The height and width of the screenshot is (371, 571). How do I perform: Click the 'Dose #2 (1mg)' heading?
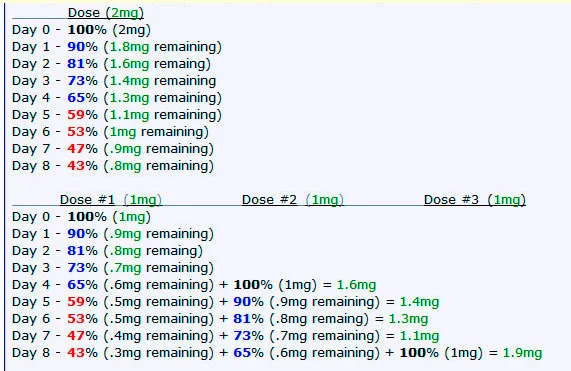pos(293,200)
